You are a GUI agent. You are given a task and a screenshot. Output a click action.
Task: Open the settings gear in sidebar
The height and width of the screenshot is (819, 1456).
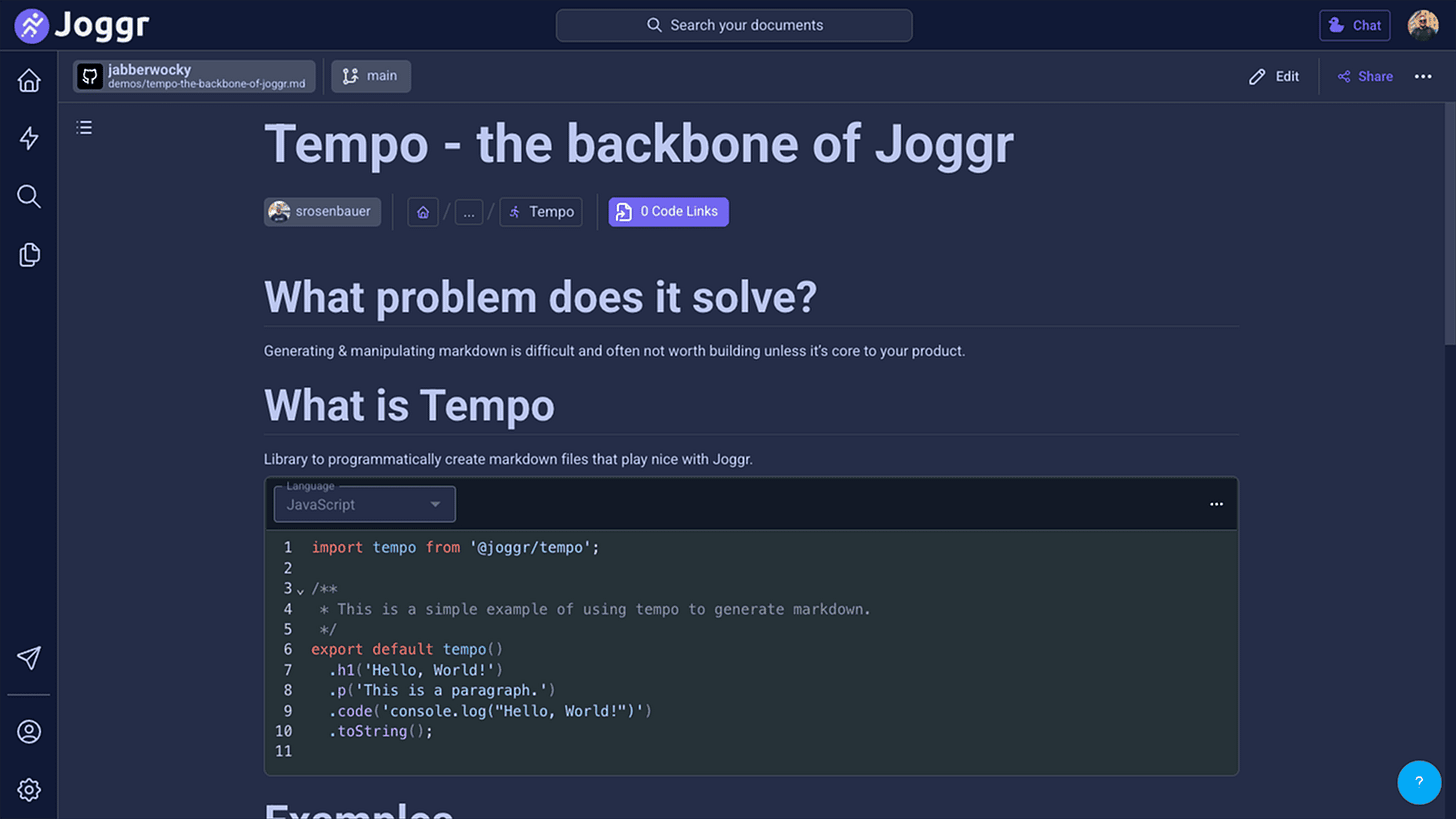point(29,790)
